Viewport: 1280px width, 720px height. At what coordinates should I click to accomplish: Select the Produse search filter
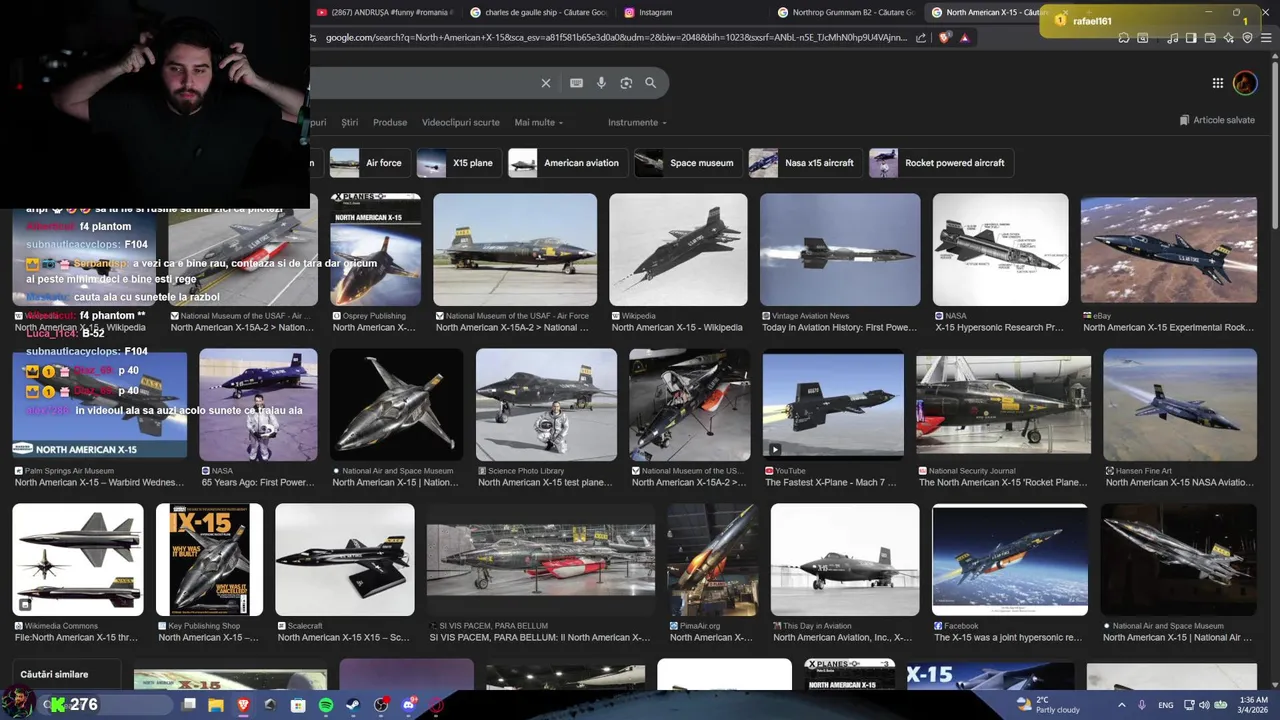point(390,122)
